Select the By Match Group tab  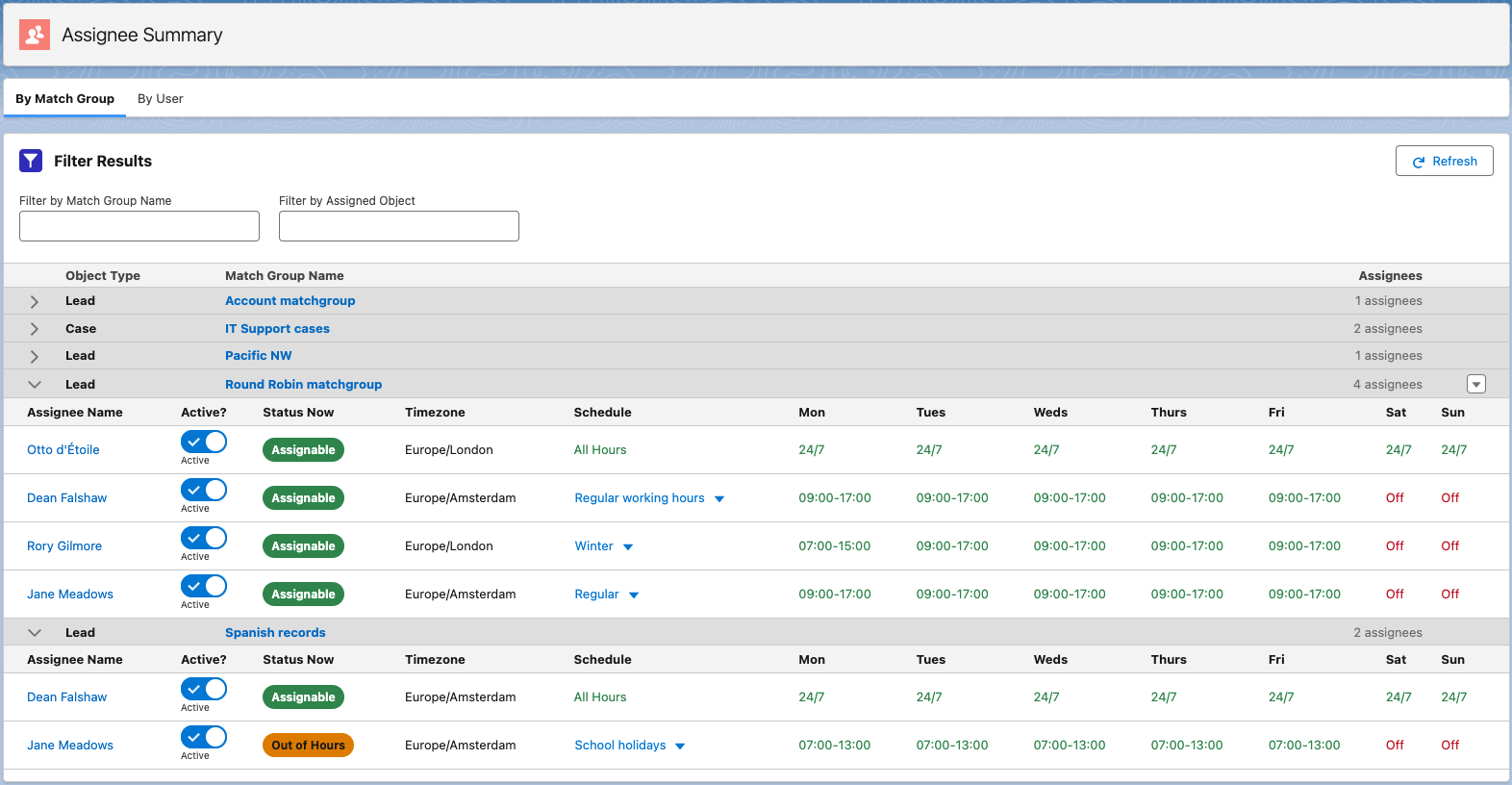coord(64,99)
